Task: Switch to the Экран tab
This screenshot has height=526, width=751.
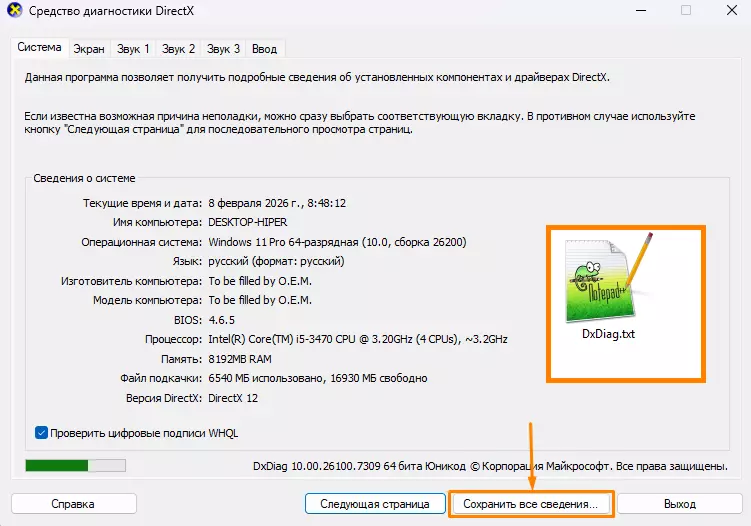Action: click(x=89, y=49)
